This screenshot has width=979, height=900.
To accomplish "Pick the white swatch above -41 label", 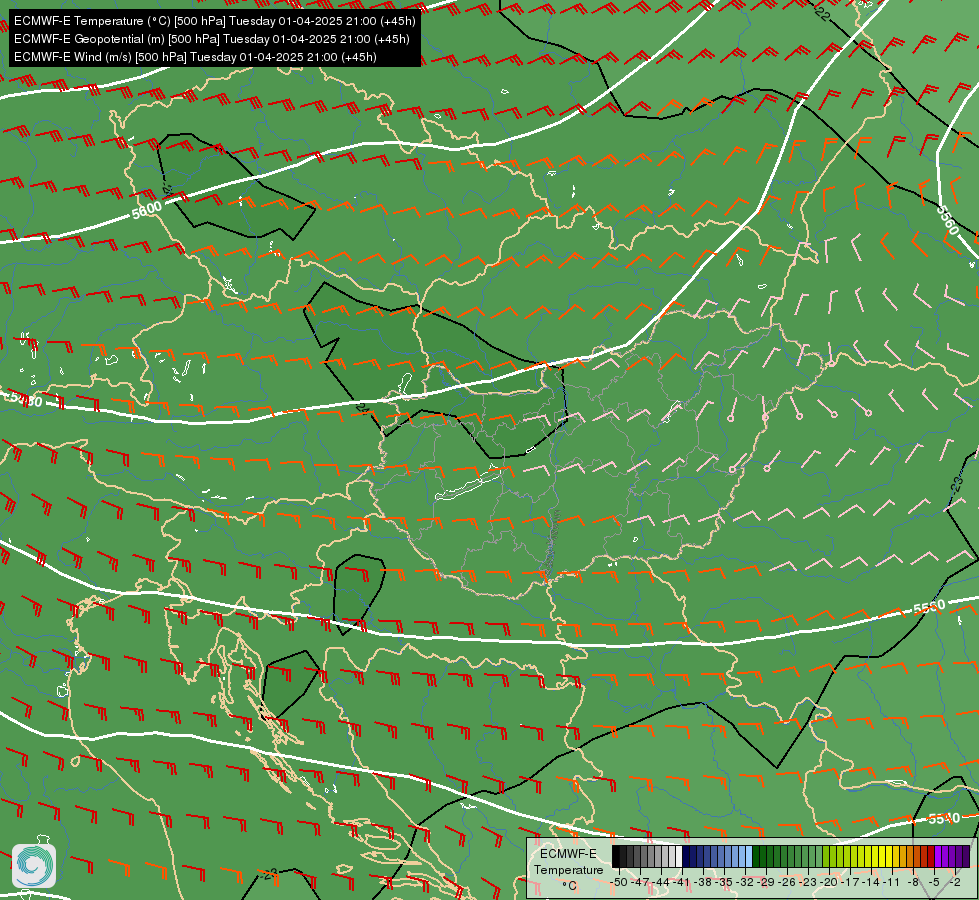I will [679, 856].
